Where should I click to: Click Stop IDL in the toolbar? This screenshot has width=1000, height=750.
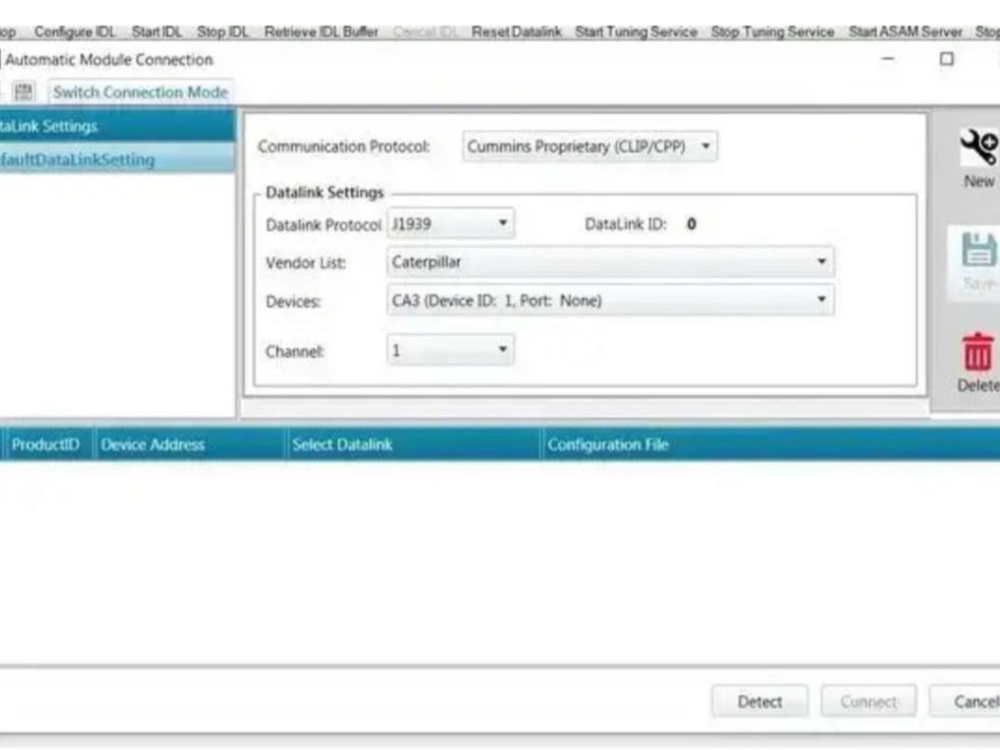(223, 32)
